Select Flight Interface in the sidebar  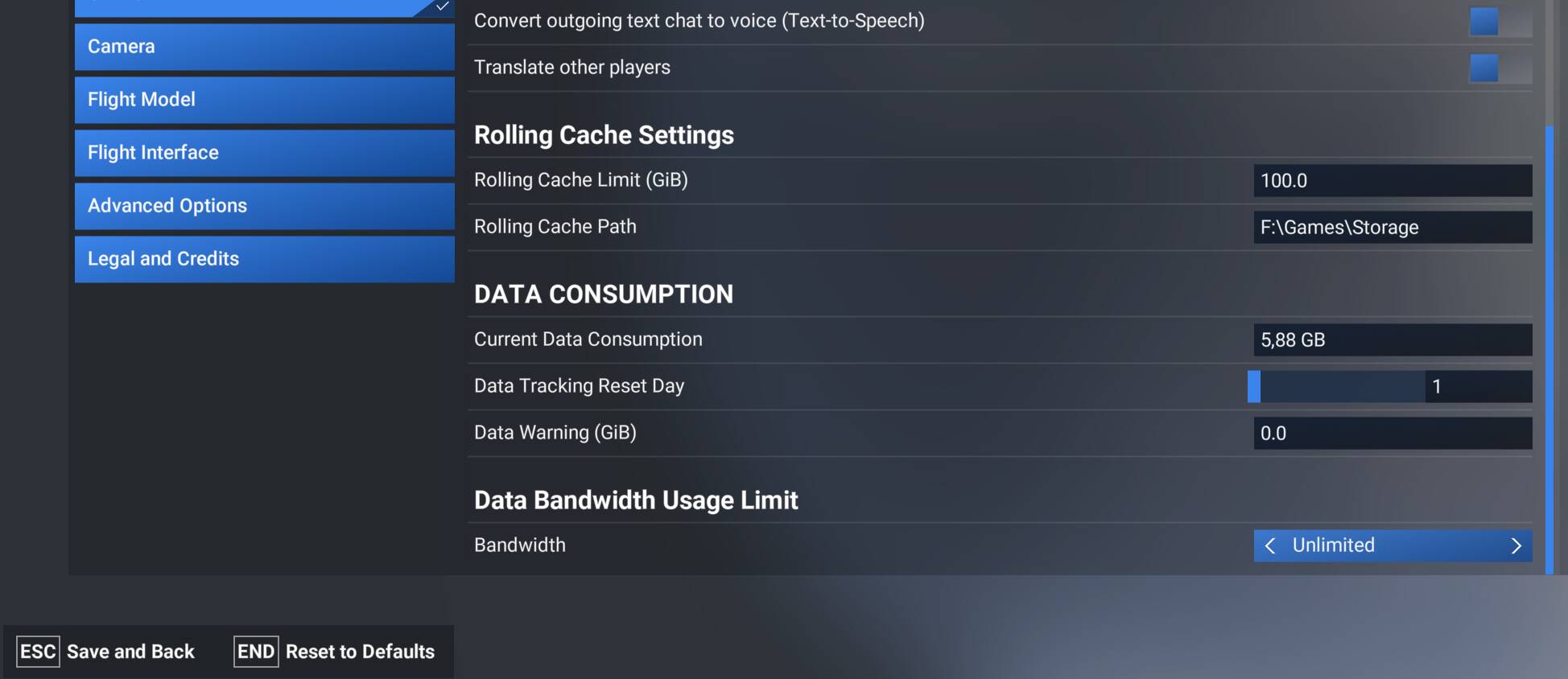(x=264, y=153)
